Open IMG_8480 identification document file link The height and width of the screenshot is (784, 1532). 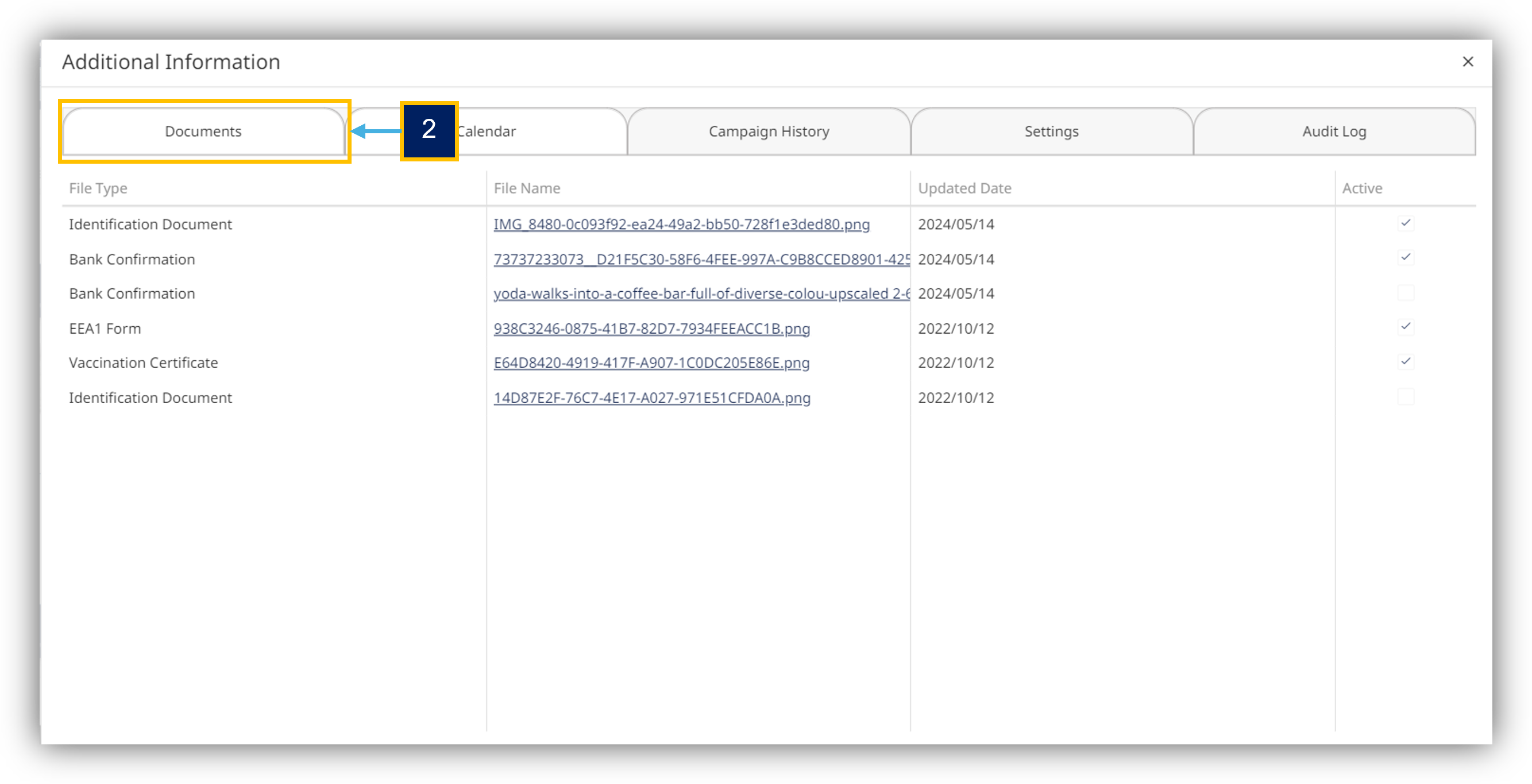[681, 224]
